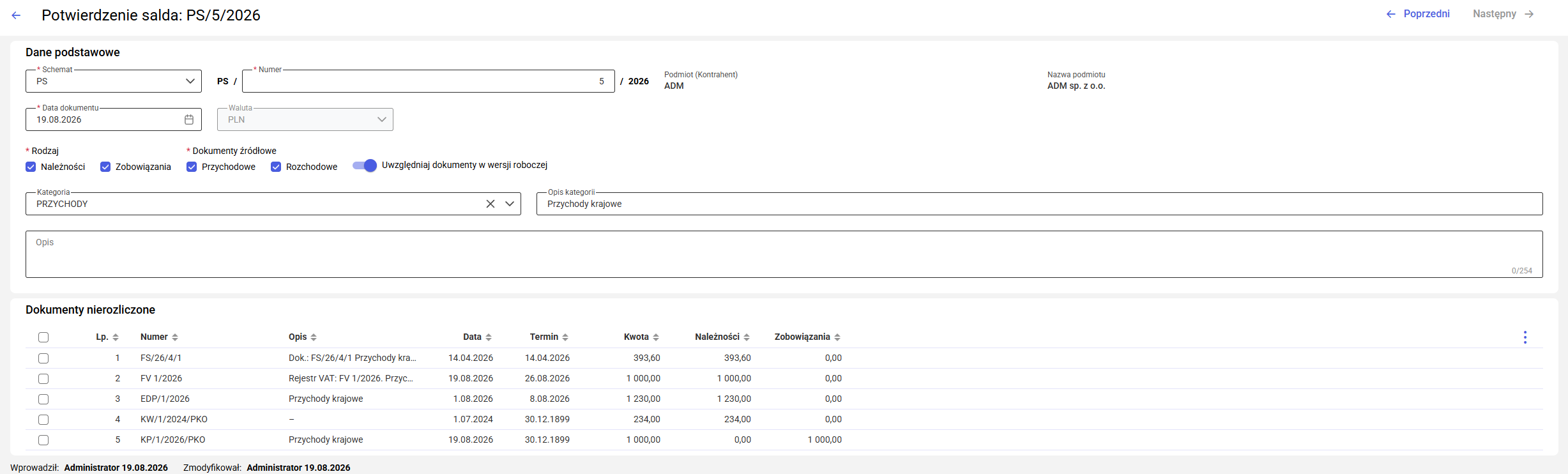The height and width of the screenshot is (474, 1568).
Task: Sort table by Należności column arrows
Action: (747, 337)
